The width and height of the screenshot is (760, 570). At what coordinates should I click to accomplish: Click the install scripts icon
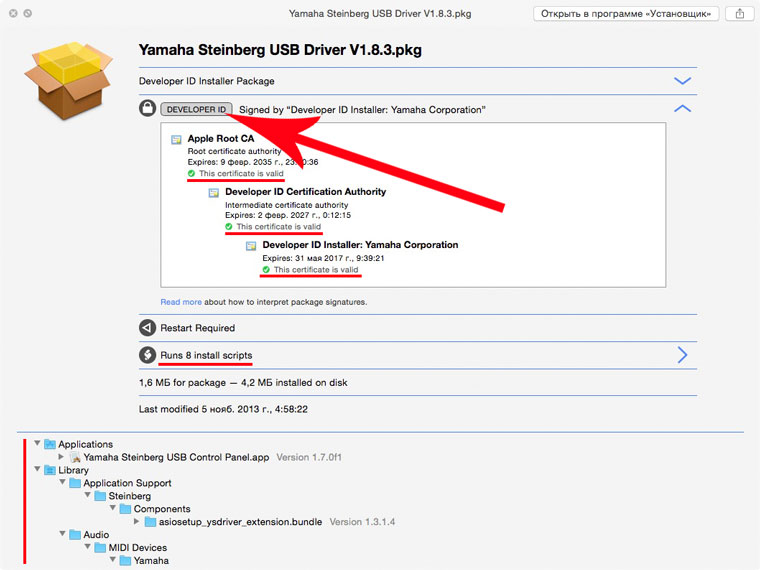[147, 355]
